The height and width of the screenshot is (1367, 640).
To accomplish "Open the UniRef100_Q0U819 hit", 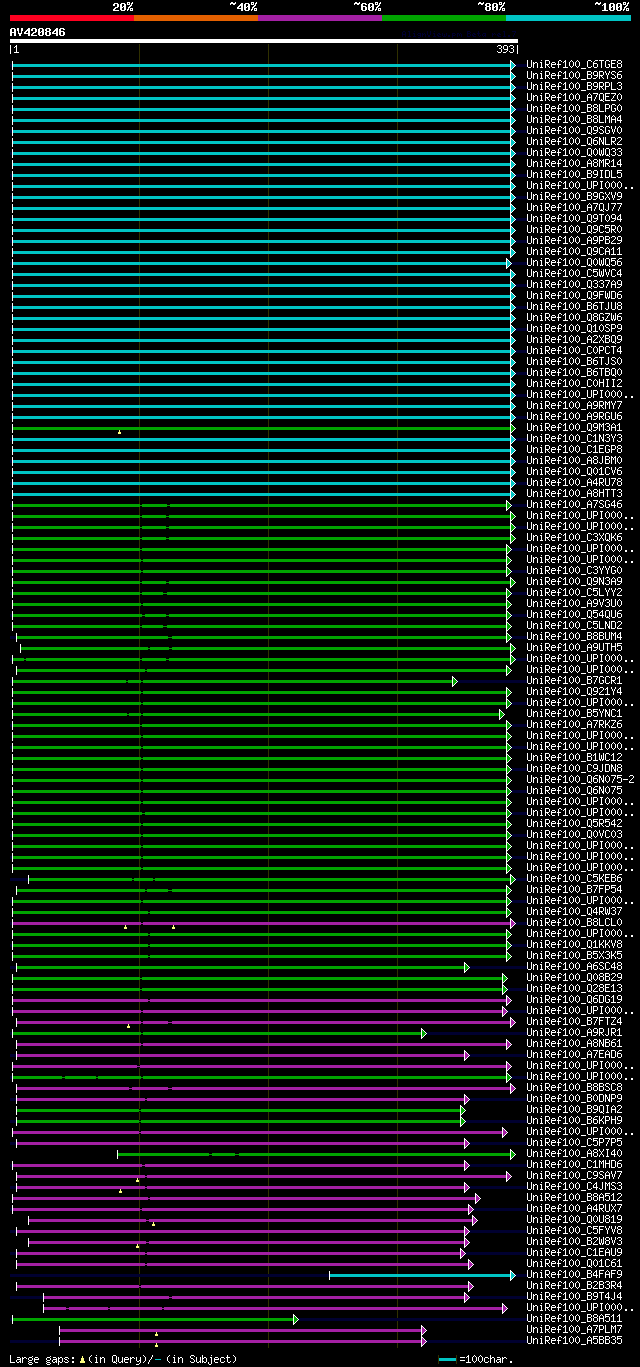I will pos(574,1219).
